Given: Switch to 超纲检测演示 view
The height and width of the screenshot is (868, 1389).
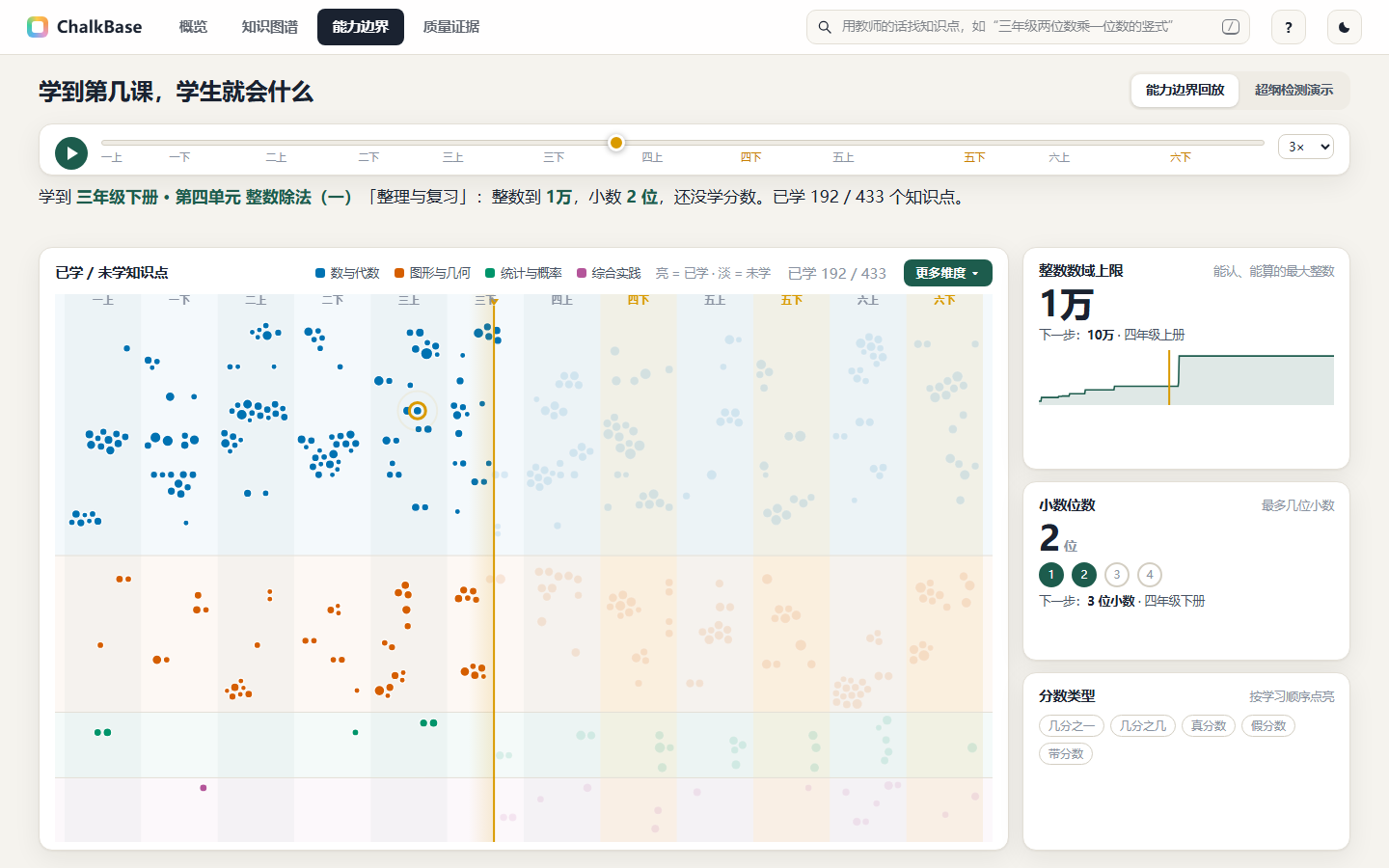Looking at the screenshot, I should [1294, 90].
